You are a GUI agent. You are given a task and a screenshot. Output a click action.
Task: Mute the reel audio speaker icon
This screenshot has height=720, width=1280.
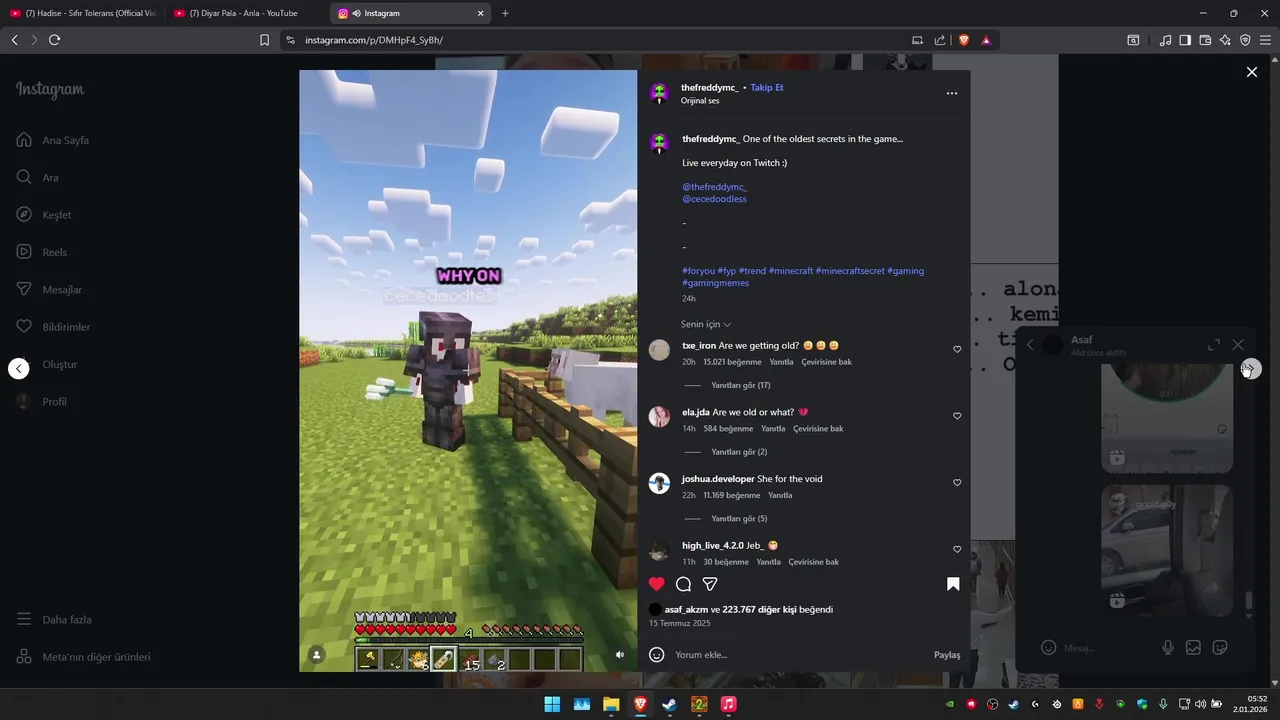coord(620,655)
